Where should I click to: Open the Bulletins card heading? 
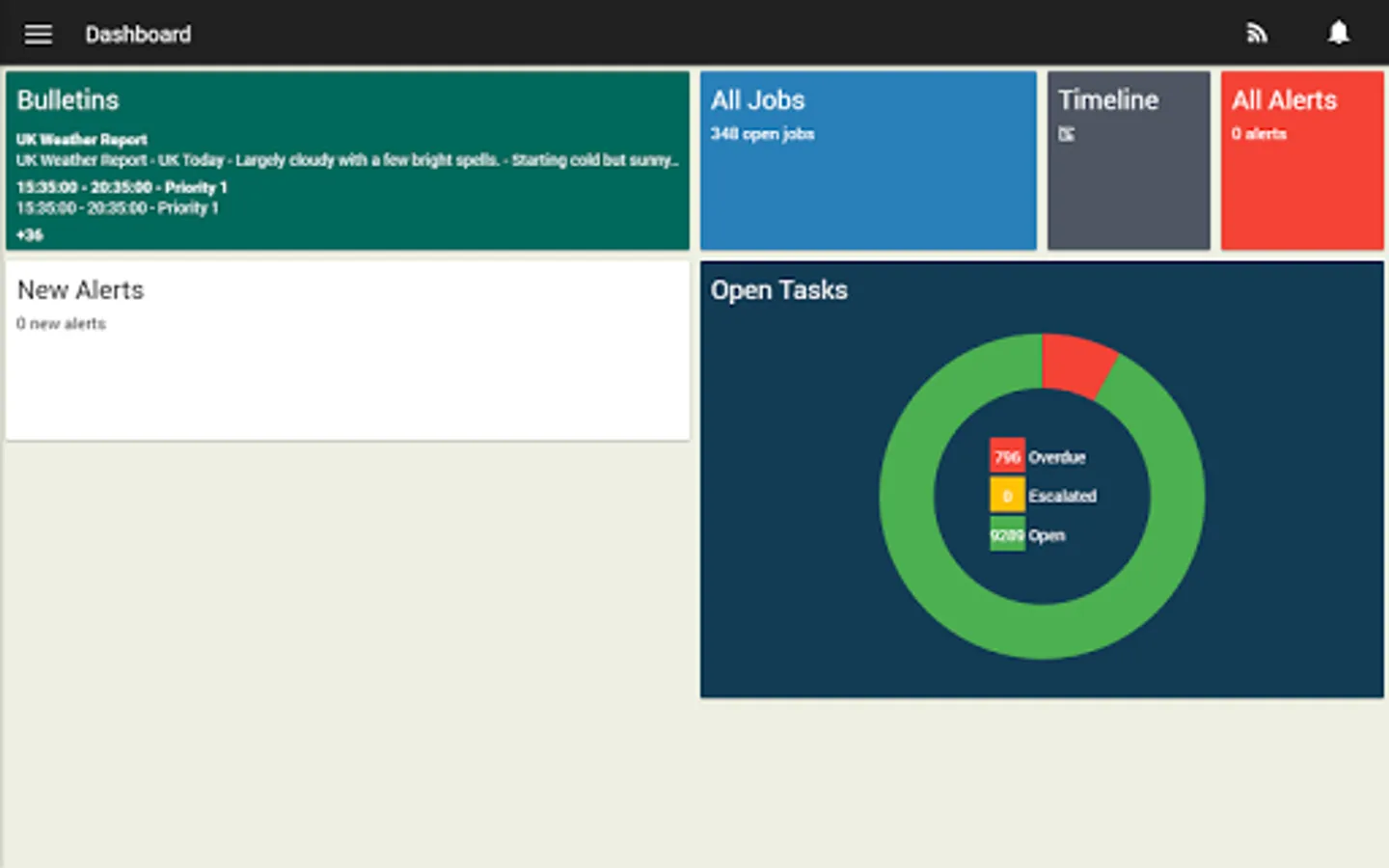click(x=68, y=100)
